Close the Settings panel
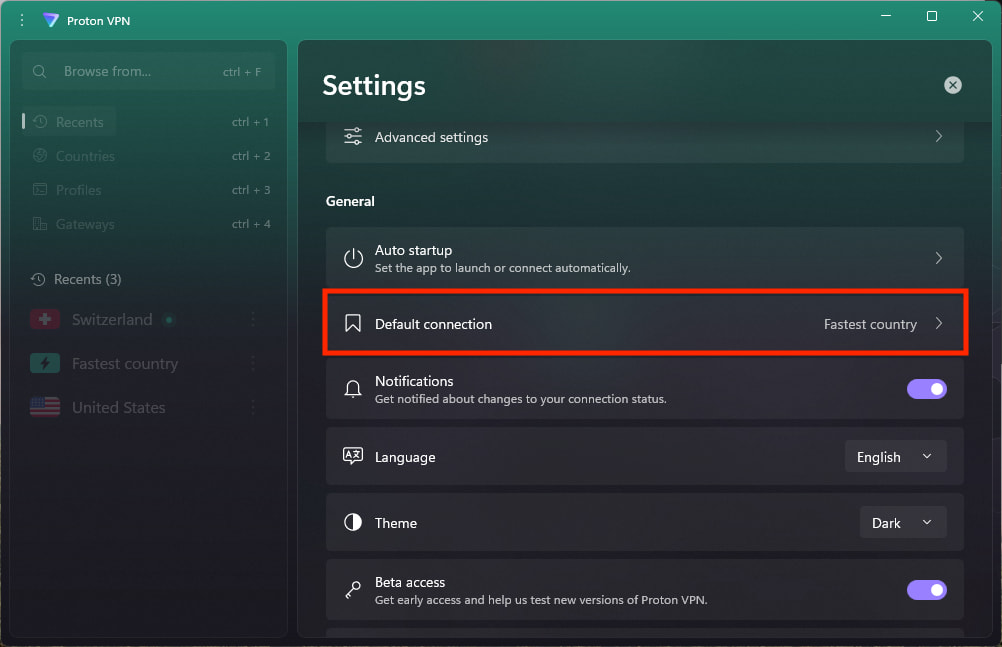The height and width of the screenshot is (647, 1002). tap(952, 85)
